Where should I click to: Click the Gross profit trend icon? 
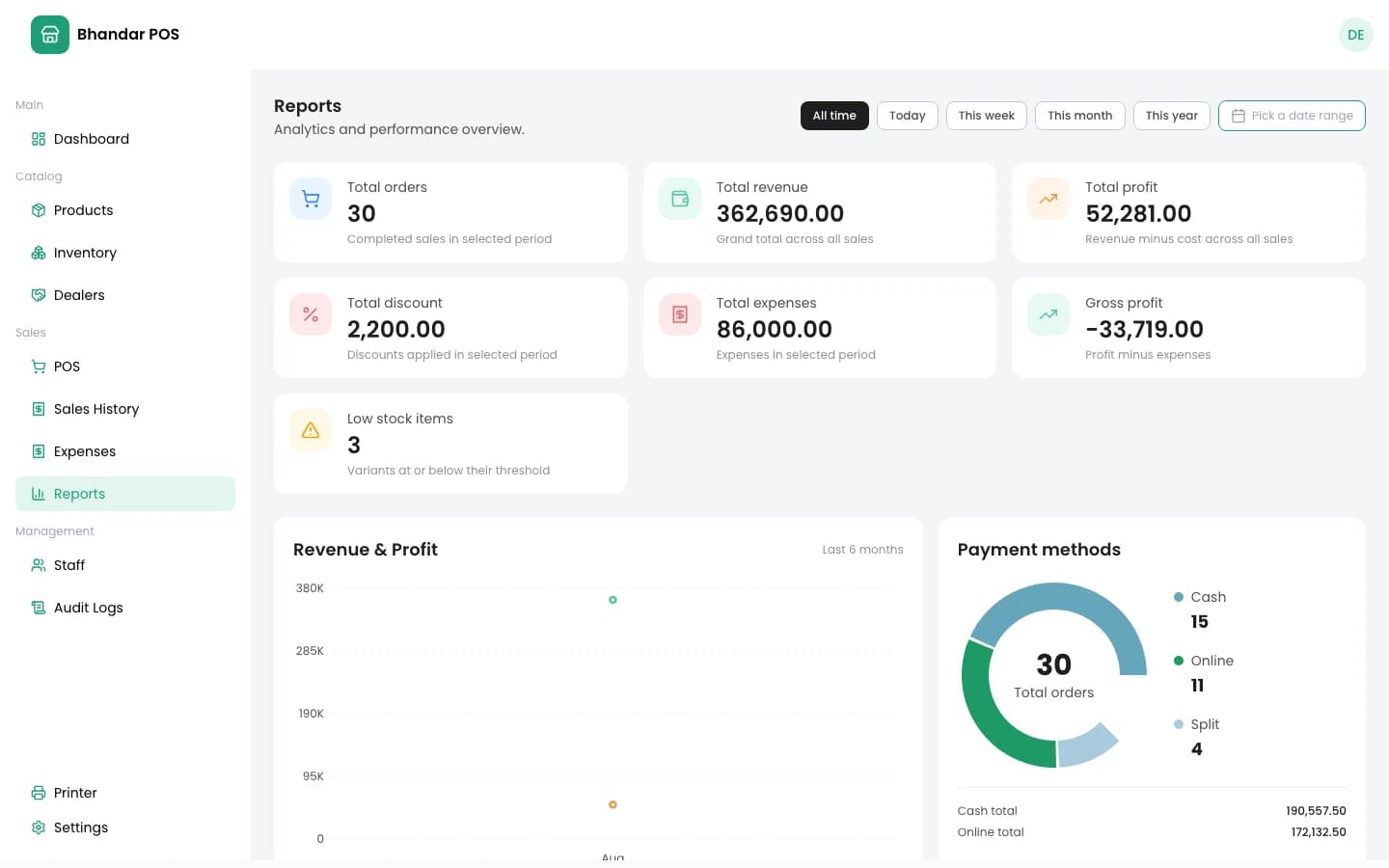pyautogui.click(x=1049, y=314)
